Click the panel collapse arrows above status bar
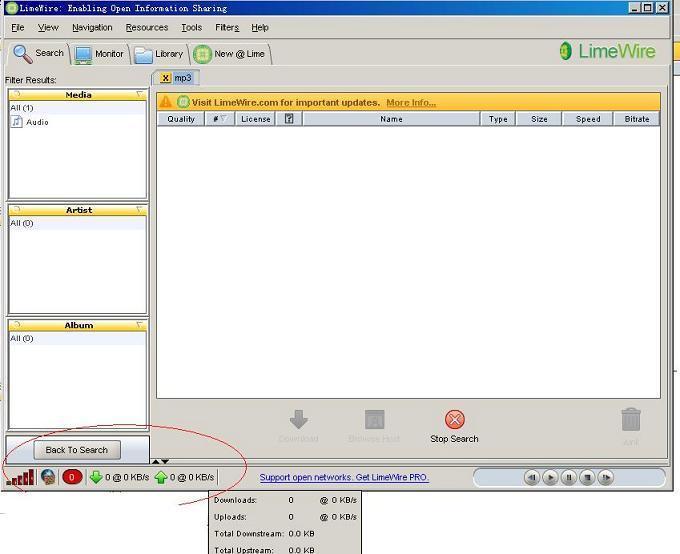This screenshot has height=554, width=680. click(x=160, y=461)
